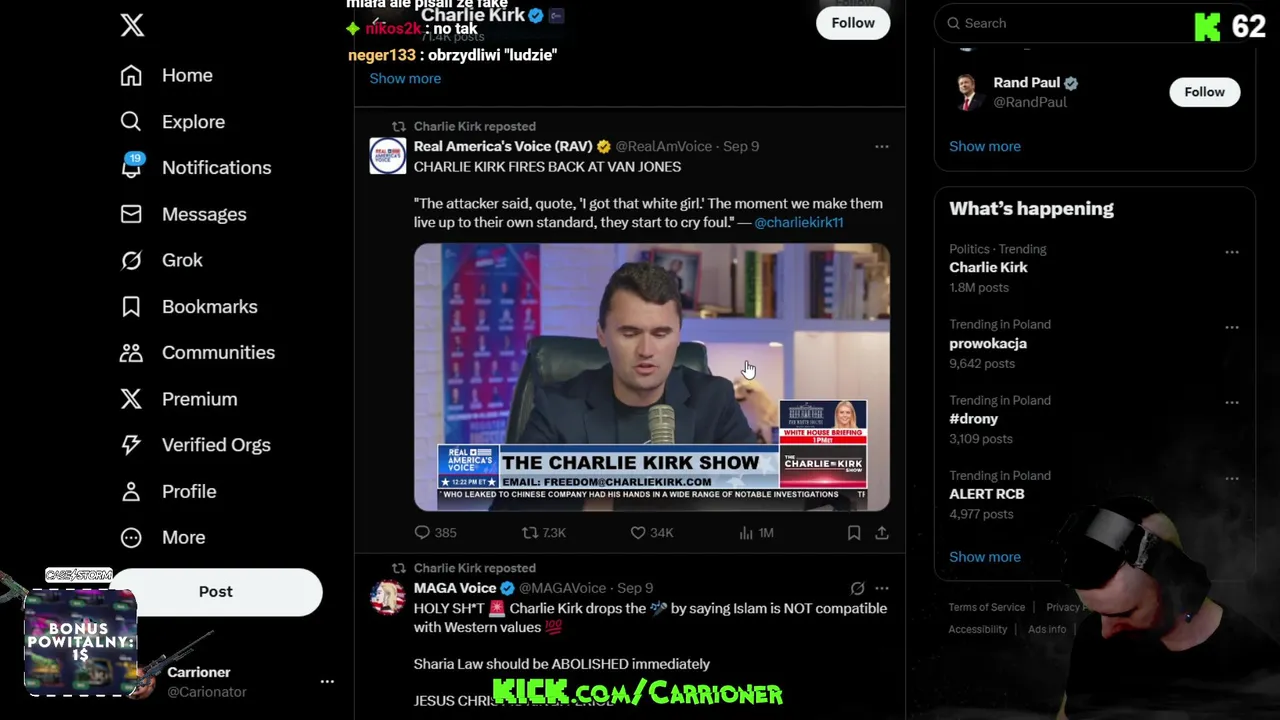The width and height of the screenshot is (1280, 720).
Task: Like the post with 34K likes
Action: tap(651, 533)
